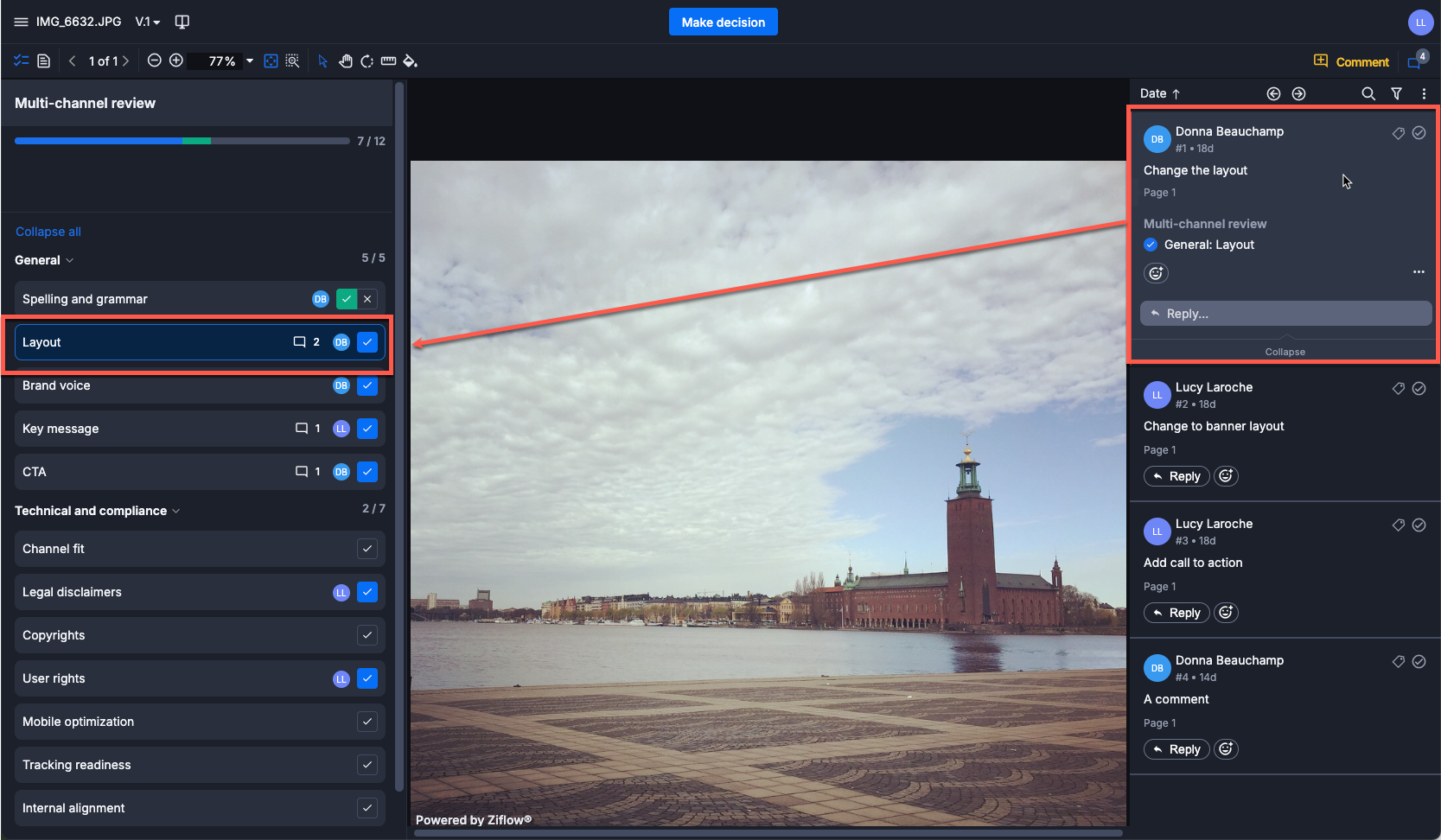Viewport: 1441px width, 840px height.
Task: Select the ruler measurement tool
Action: point(388,61)
